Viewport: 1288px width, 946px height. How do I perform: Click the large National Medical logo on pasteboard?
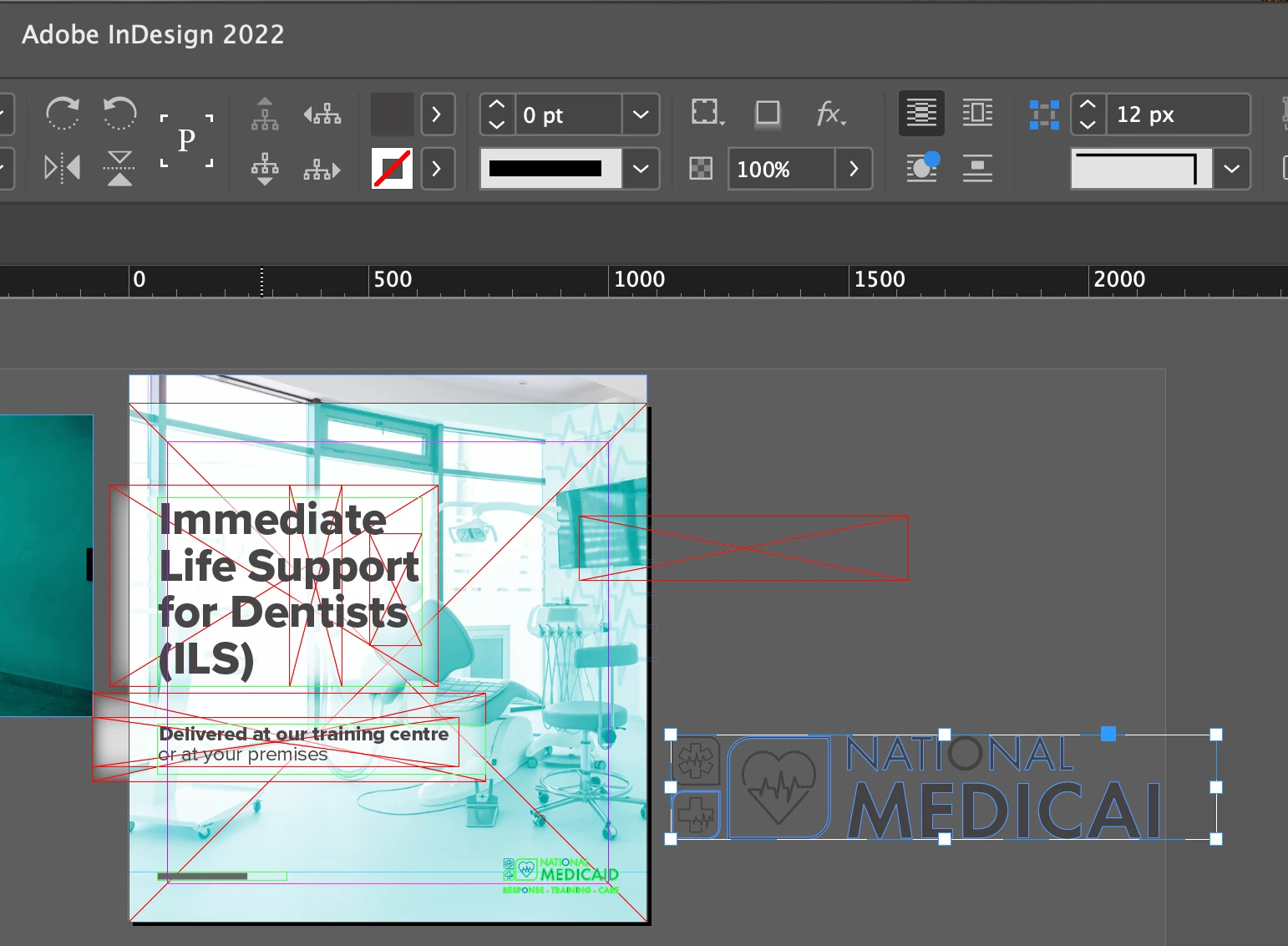943,787
